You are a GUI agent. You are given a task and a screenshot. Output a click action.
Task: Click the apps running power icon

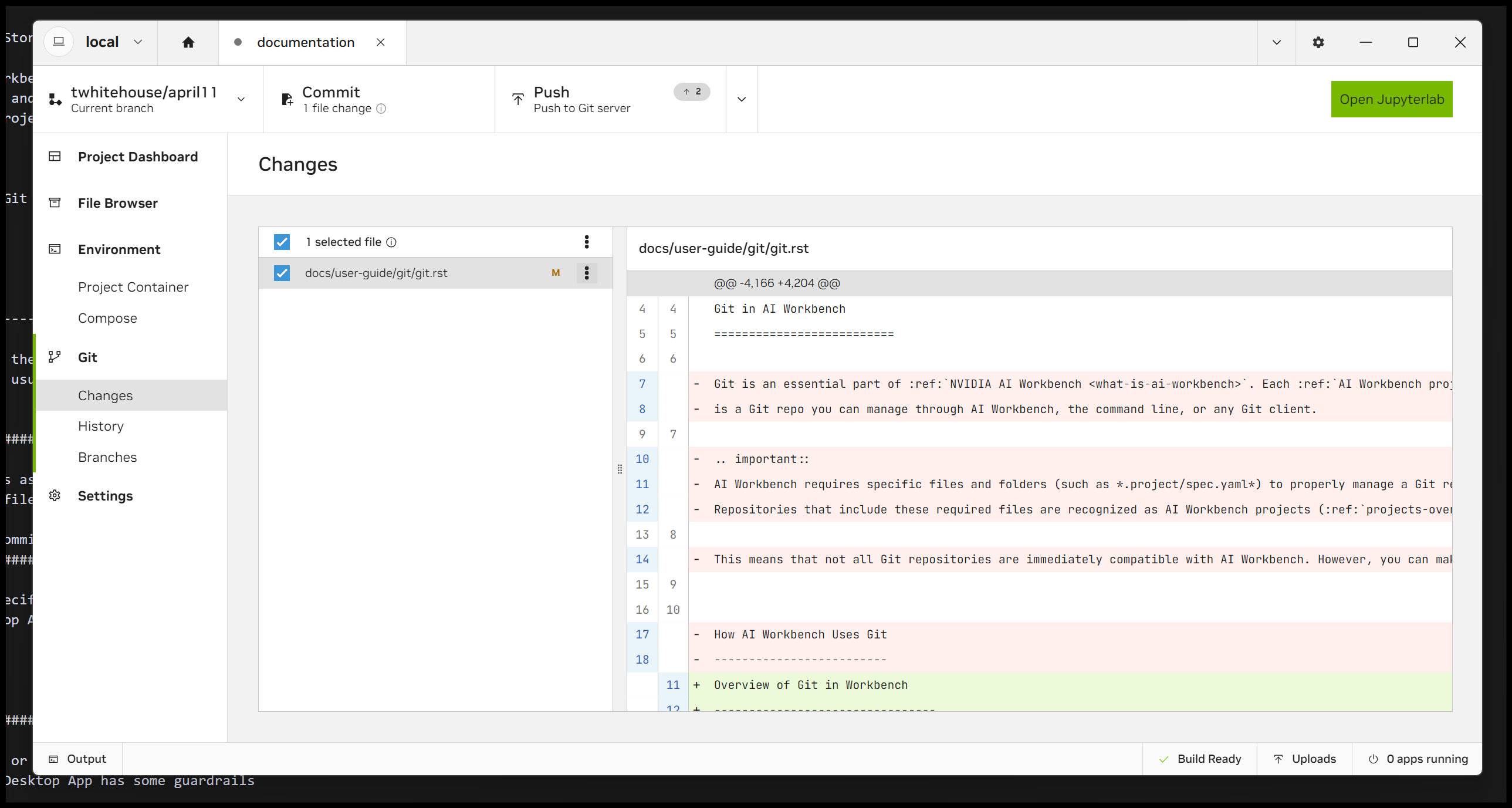pyautogui.click(x=1373, y=759)
